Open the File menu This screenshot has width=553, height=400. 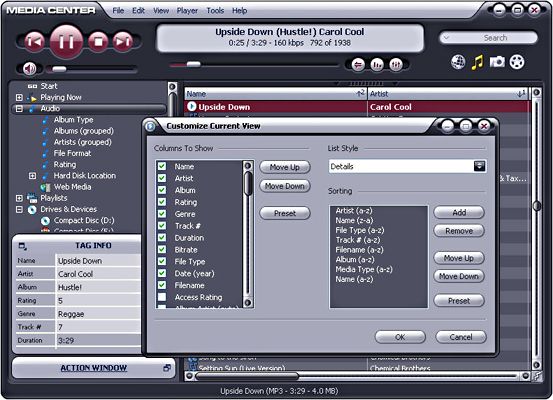point(118,11)
